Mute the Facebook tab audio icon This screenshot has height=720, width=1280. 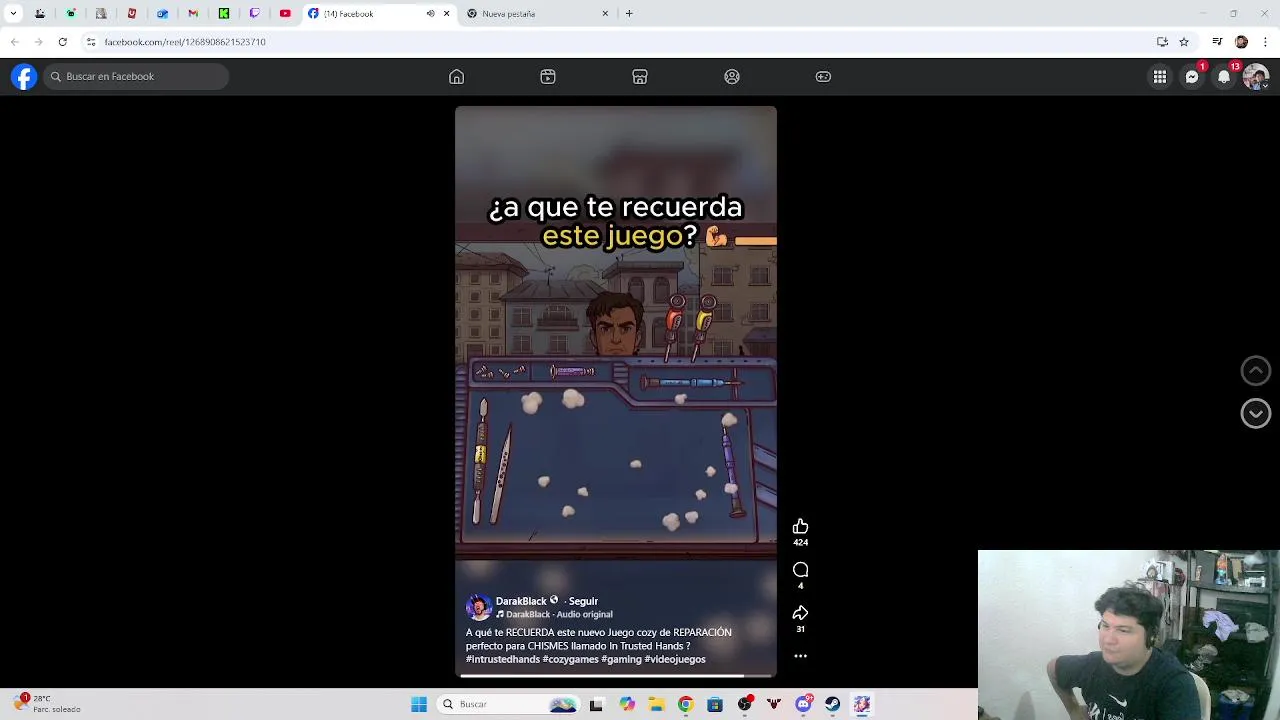tap(430, 14)
